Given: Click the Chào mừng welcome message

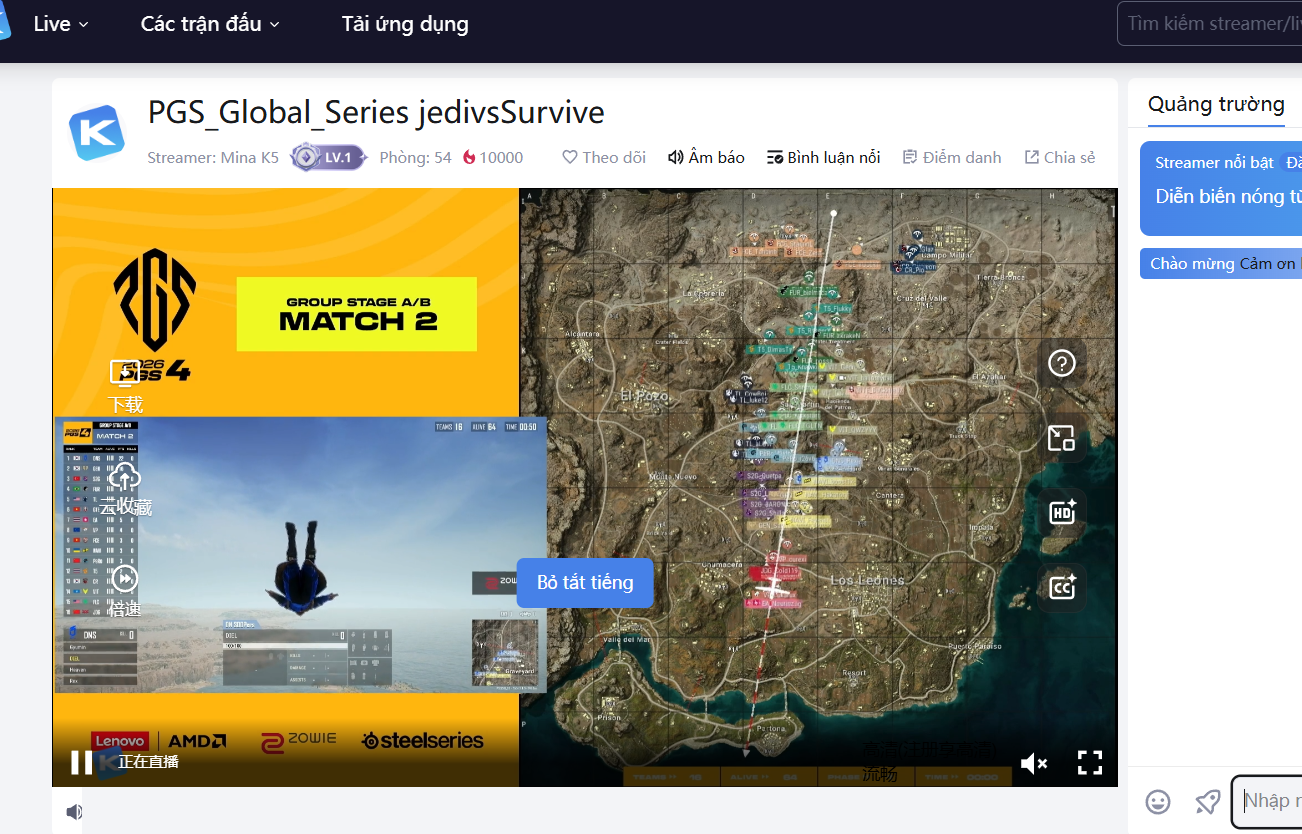Looking at the screenshot, I should pos(1221,264).
